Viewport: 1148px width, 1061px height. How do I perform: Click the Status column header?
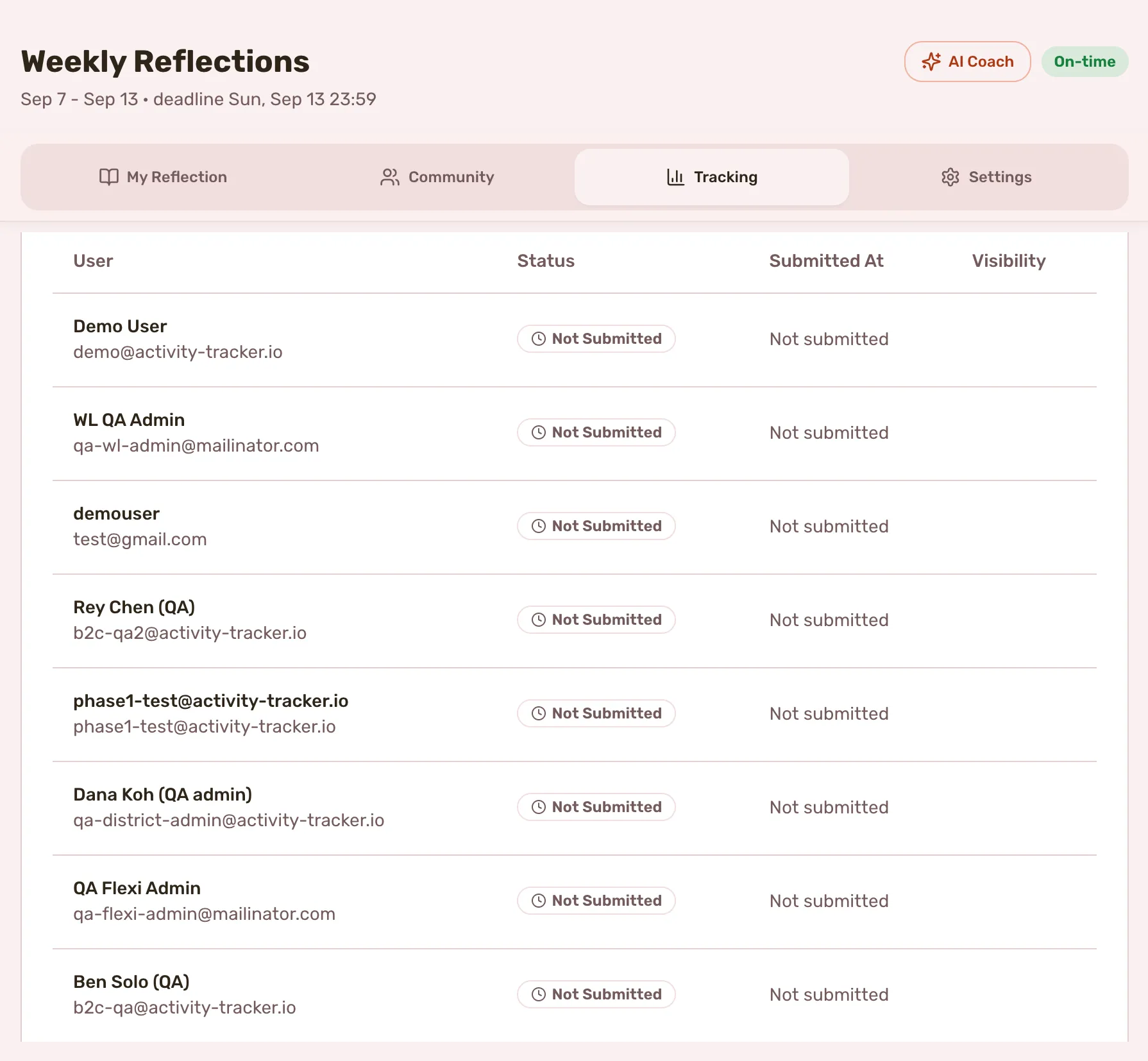click(546, 261)
